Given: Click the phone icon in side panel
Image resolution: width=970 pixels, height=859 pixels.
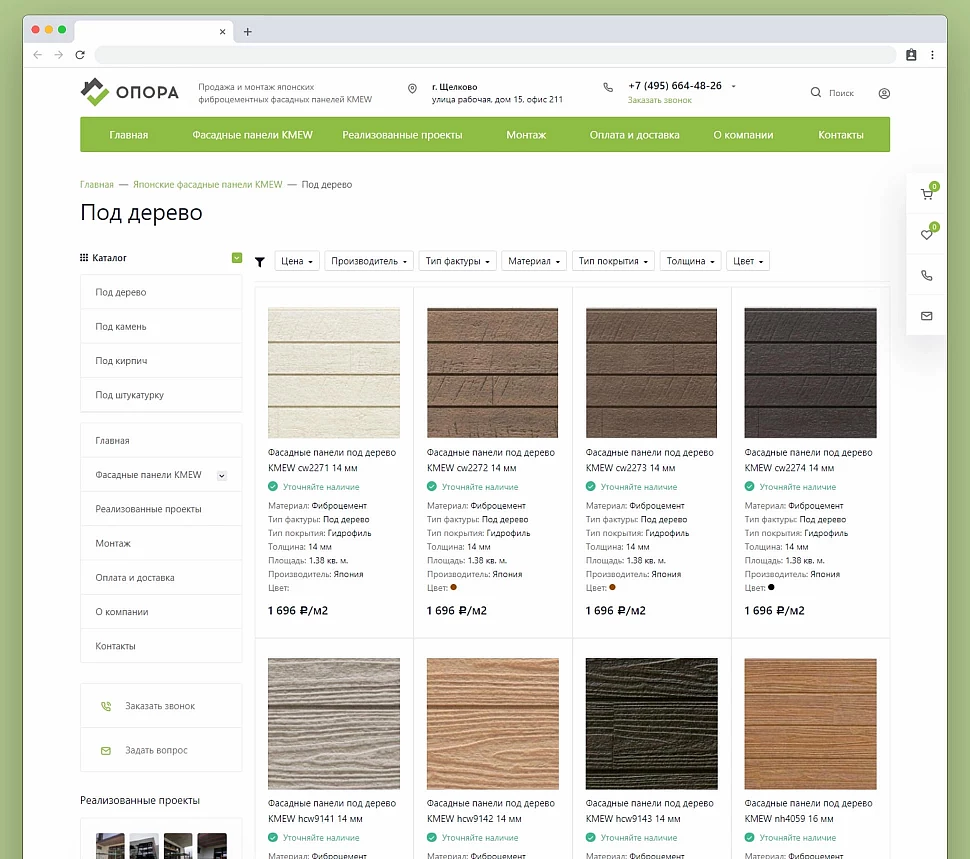Looking at the screenshot, I should pos(926,275).
